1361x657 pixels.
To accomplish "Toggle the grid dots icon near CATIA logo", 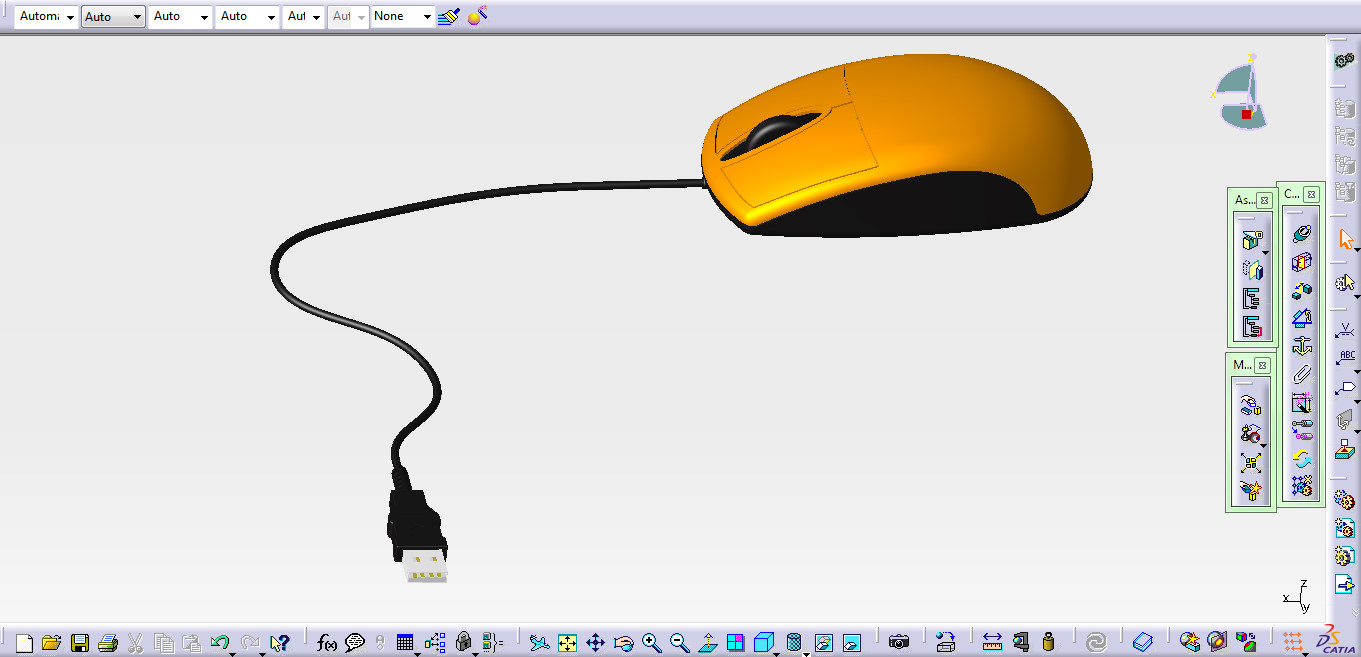I will pyautogui.click(x=1292, y=641).
